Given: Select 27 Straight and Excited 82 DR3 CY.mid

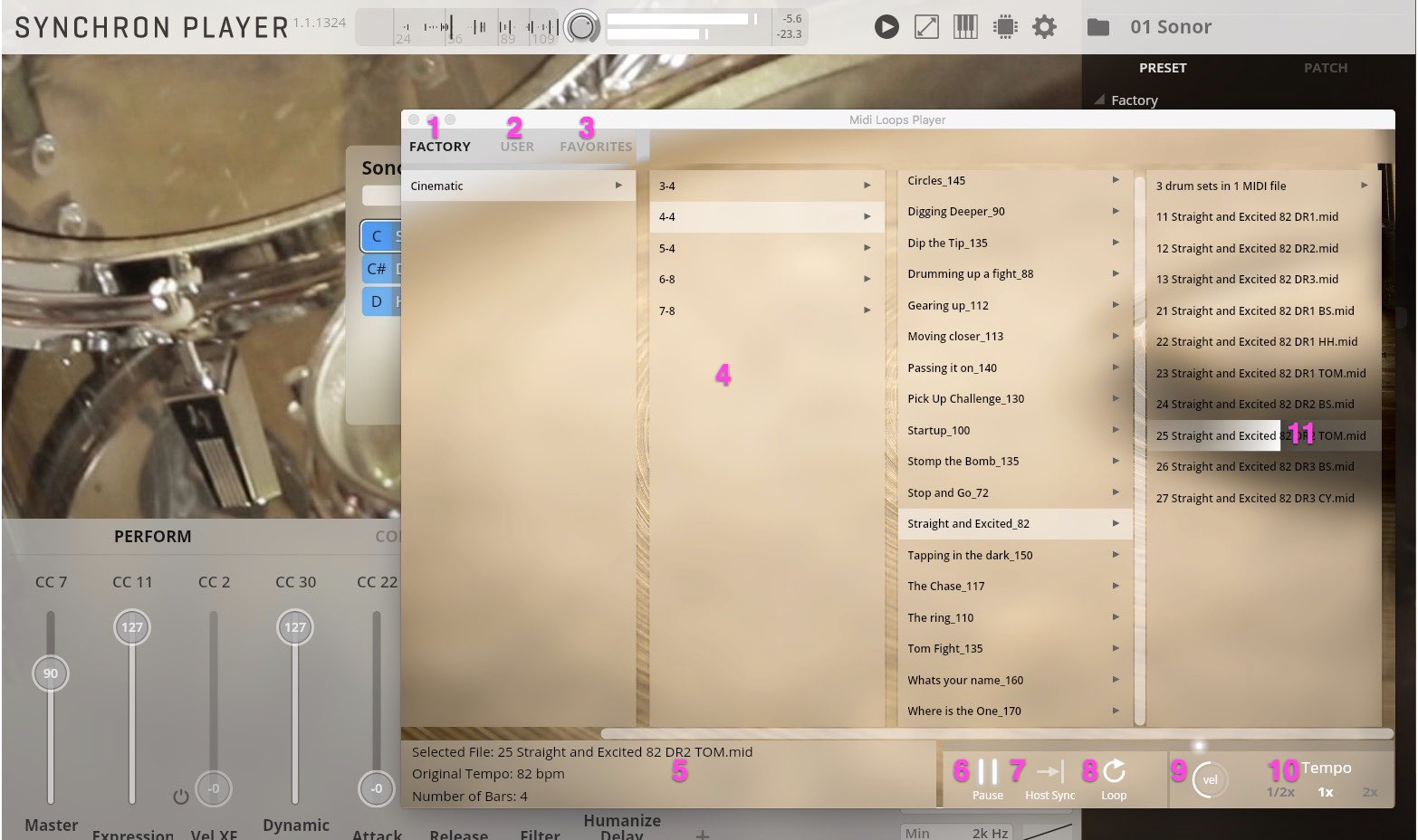Looking at the screenshot, I should pos(1263,498).
